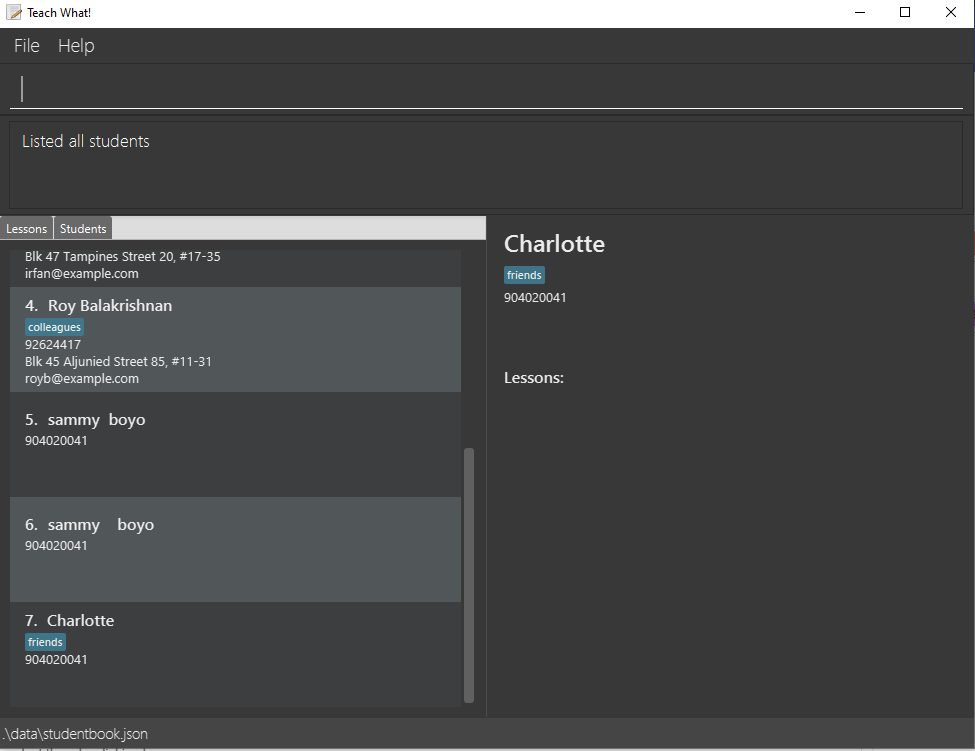Switch to the Lessons tab
The width and height of the screenshot is (975, 751).
[x=26, y=228]
